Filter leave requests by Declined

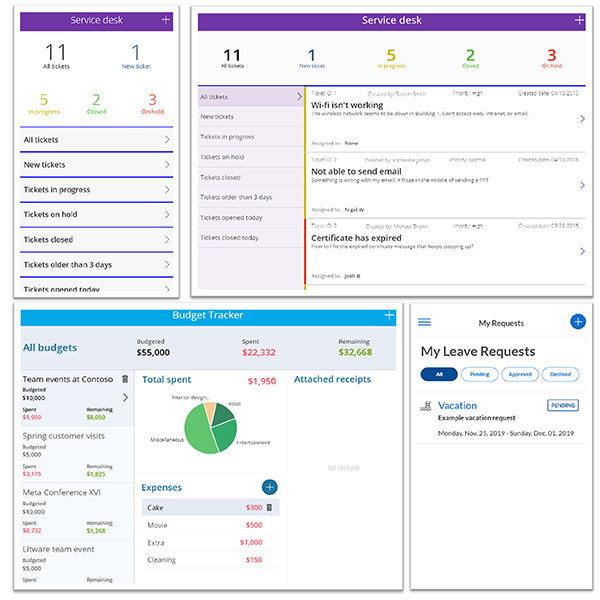point(560,374)
